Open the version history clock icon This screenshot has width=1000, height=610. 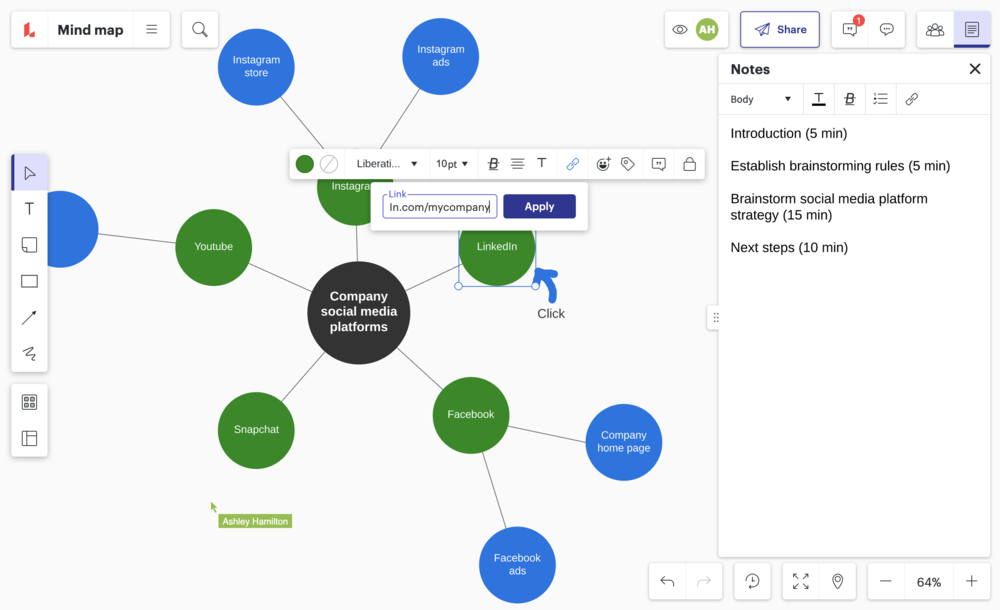[x=752, y=581]
